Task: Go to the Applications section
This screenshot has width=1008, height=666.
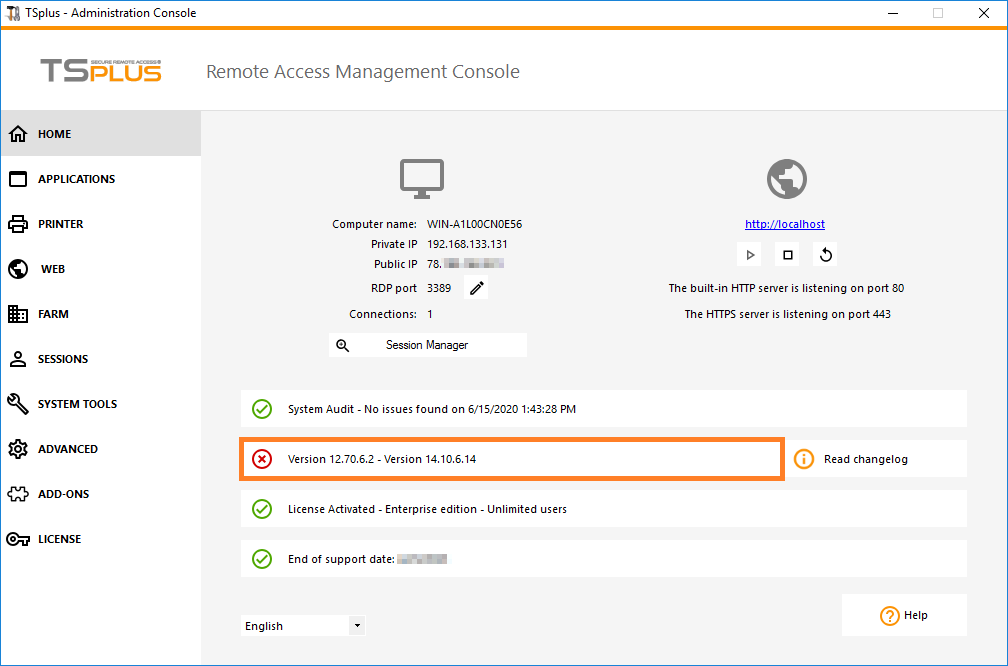Action: pyautogui.click(x=76, y=179)
